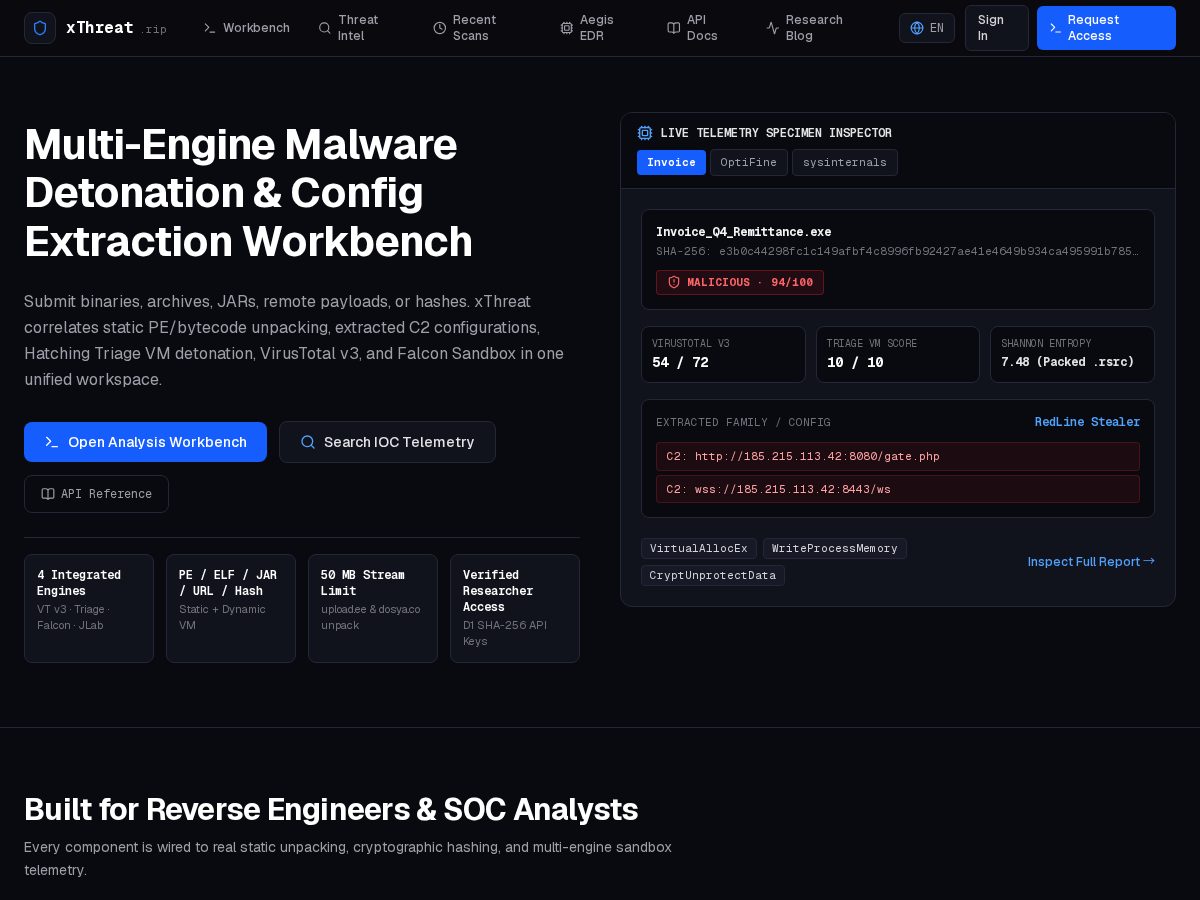The image size is (1200, 900).
Task: Click the 50 MB Stream Limit card
Action: click(x=373, y=608)
